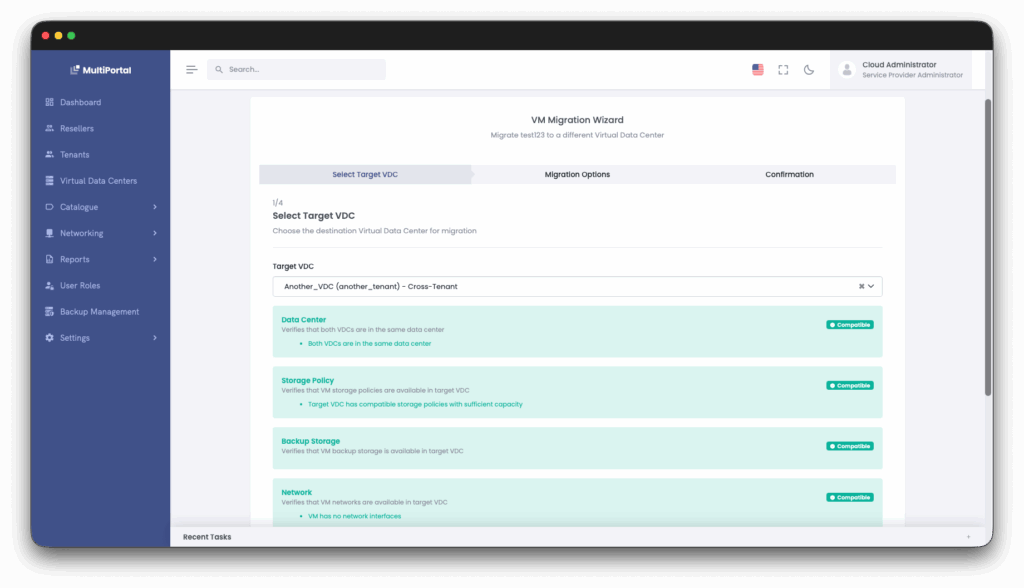Click the fullscreen icon in top bar
This screenshot has width=1024, height=588.
pyautogui.click(x=783, y=69)
